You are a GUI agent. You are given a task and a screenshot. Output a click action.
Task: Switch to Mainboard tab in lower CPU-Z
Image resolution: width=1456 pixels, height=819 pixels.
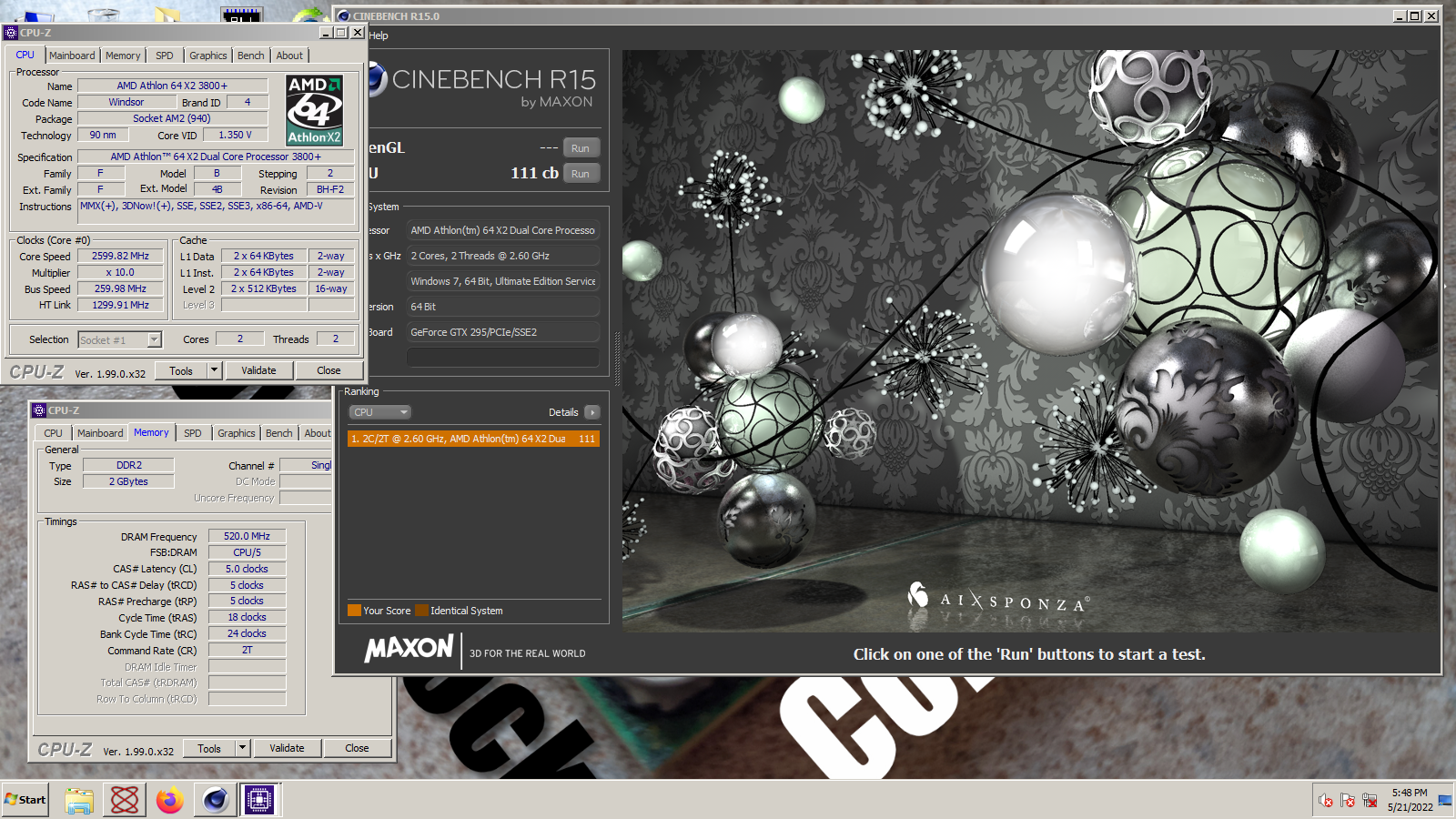click(100, 433)
